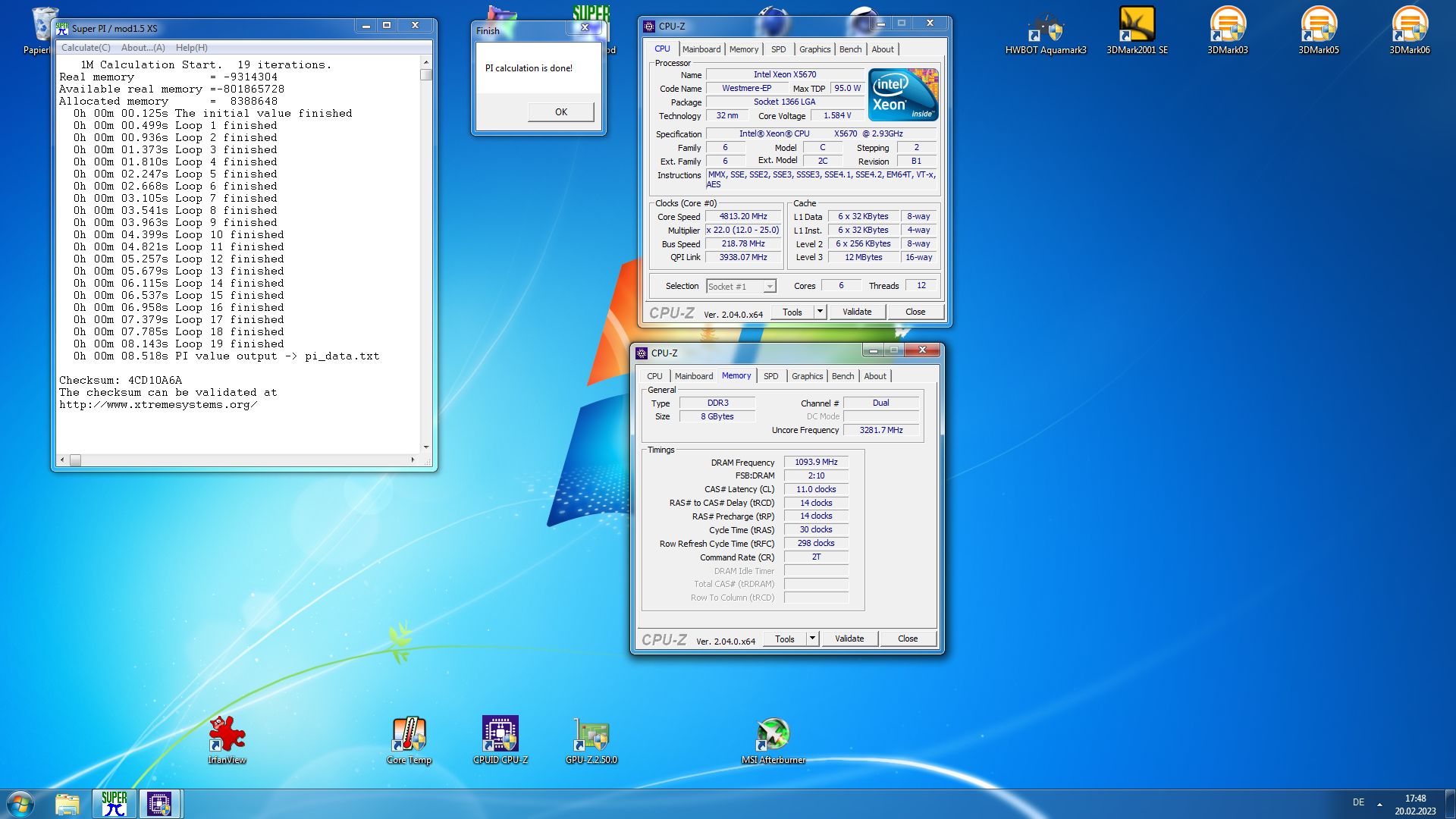Click Core Speed value 4813.20 MHz

[x=743, y=216]
